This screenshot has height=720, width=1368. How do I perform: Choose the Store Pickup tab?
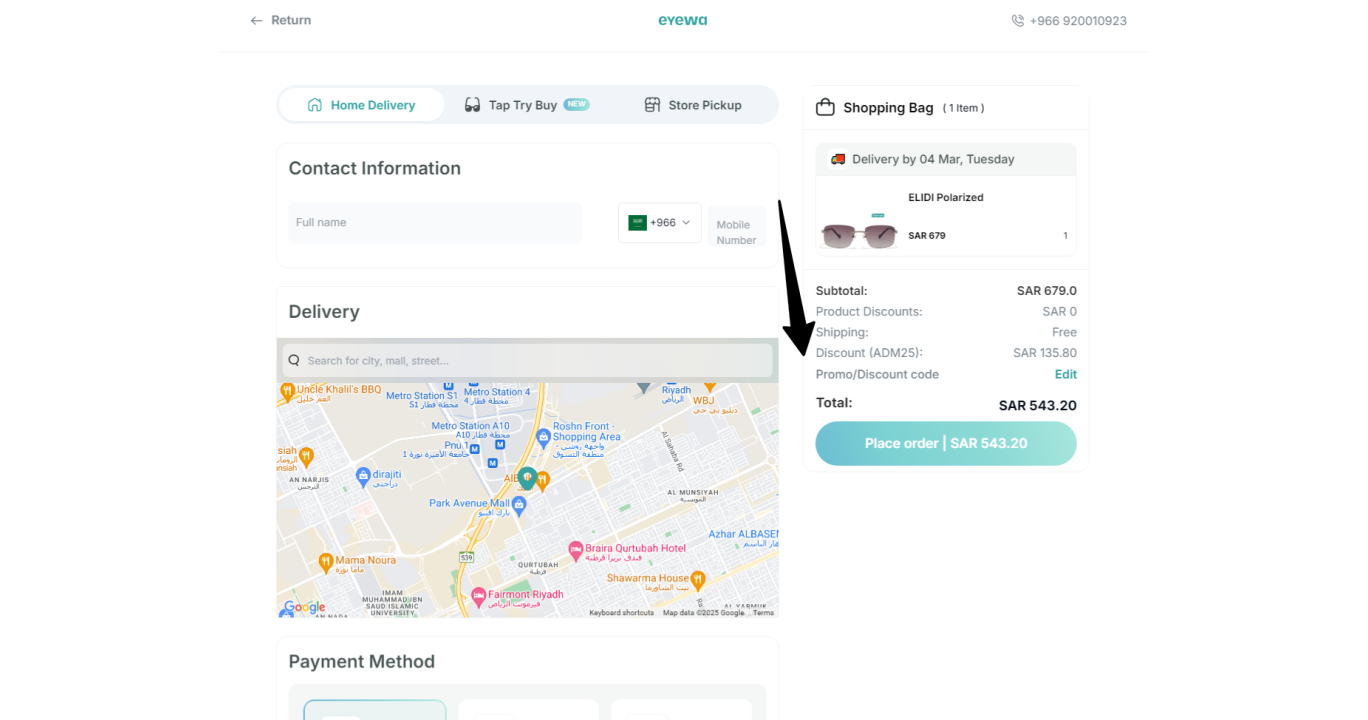693,105
